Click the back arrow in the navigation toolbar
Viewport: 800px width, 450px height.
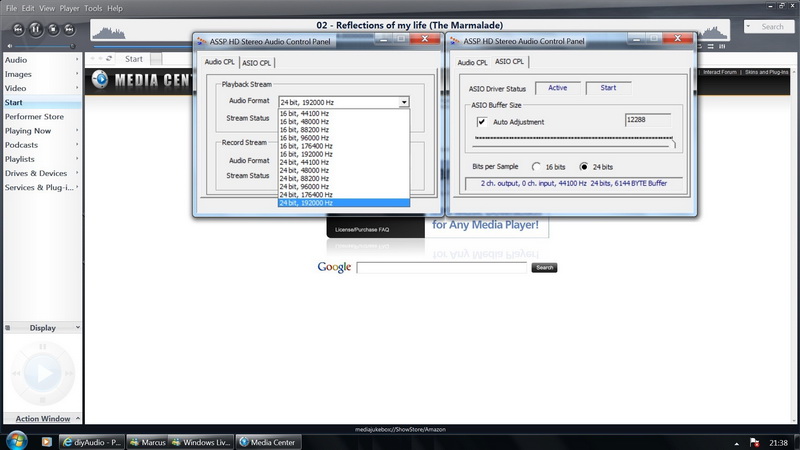point(92,59)
